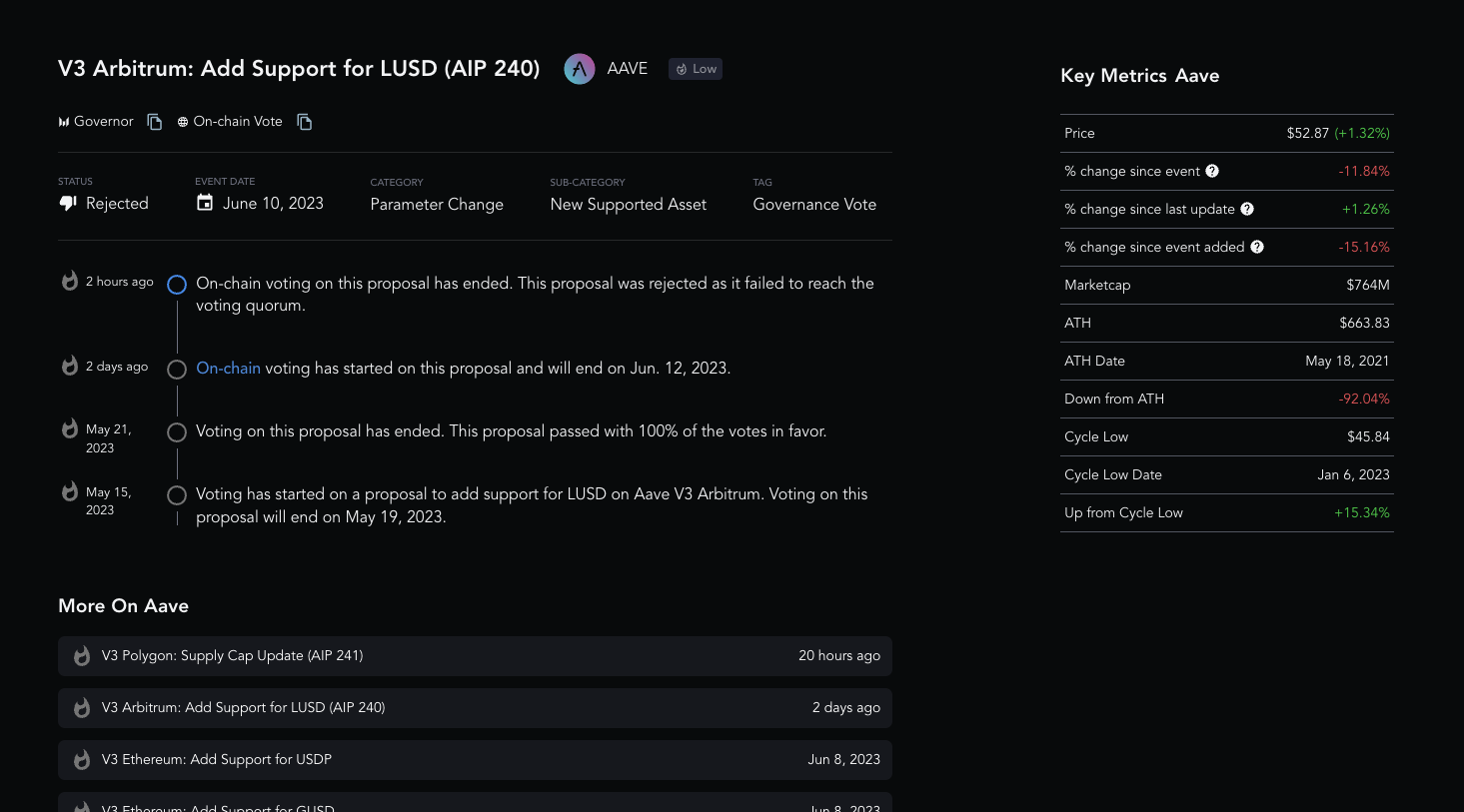Click the -11.84% change value
This screenshot has width=1464, height=812.
coord(1364,171)
